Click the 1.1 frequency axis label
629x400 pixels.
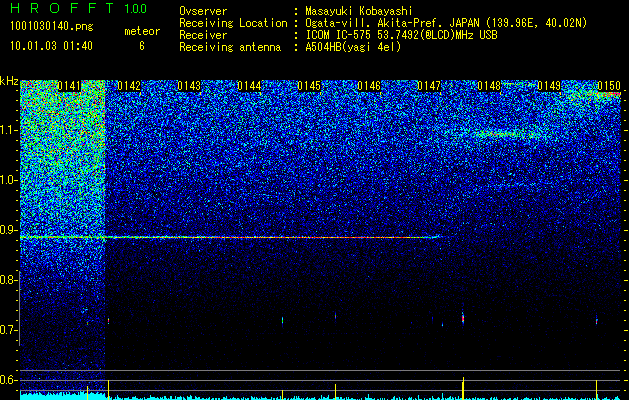coord(8,130)
